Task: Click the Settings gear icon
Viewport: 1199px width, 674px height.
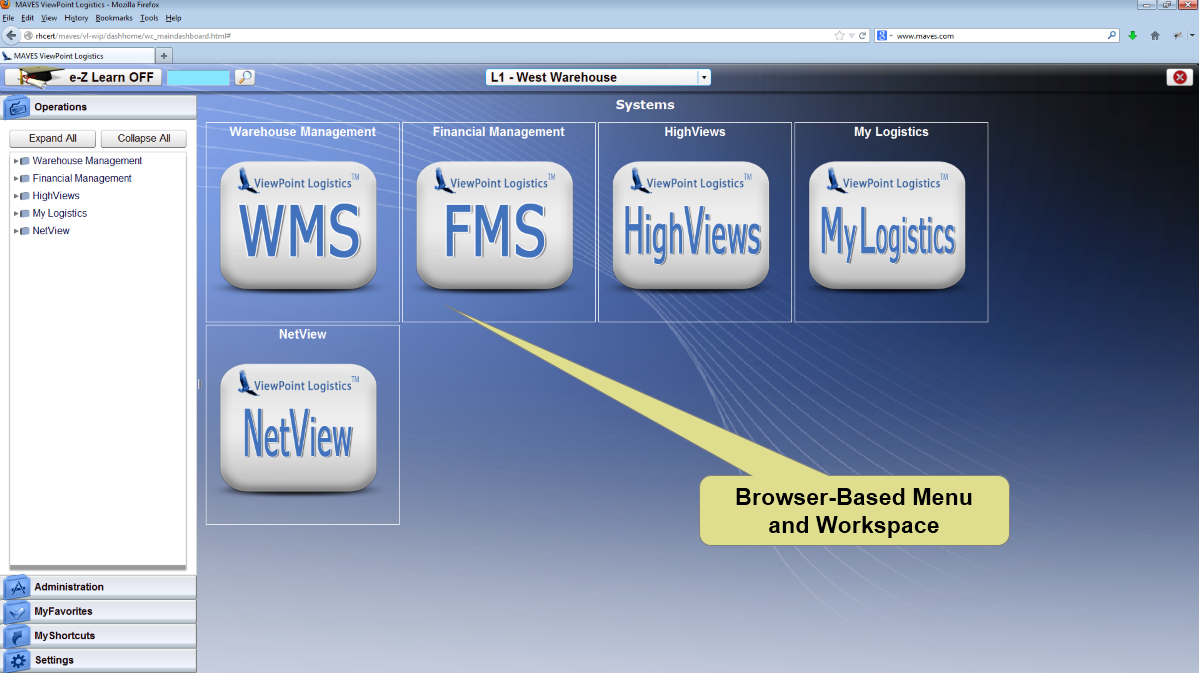Action: 17,660
